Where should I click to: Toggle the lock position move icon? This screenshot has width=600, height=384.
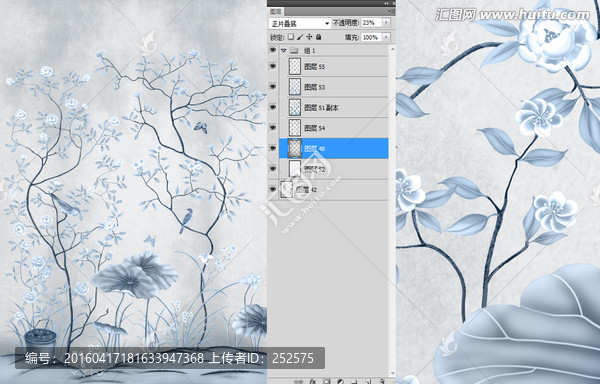[309, 37]
